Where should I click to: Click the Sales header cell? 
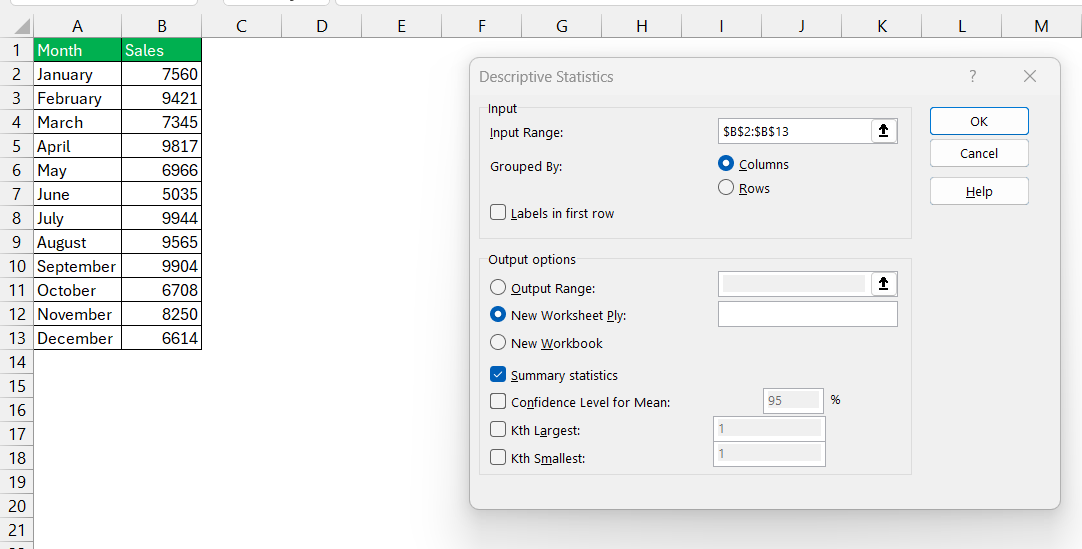pos(161,50)
